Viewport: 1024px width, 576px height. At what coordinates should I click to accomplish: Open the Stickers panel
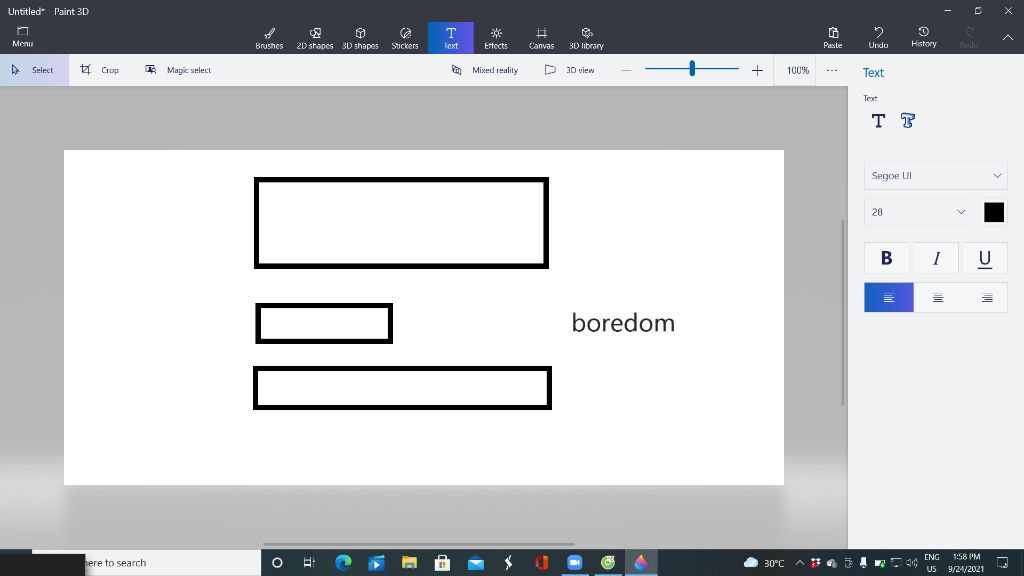(x=405, y=38)
